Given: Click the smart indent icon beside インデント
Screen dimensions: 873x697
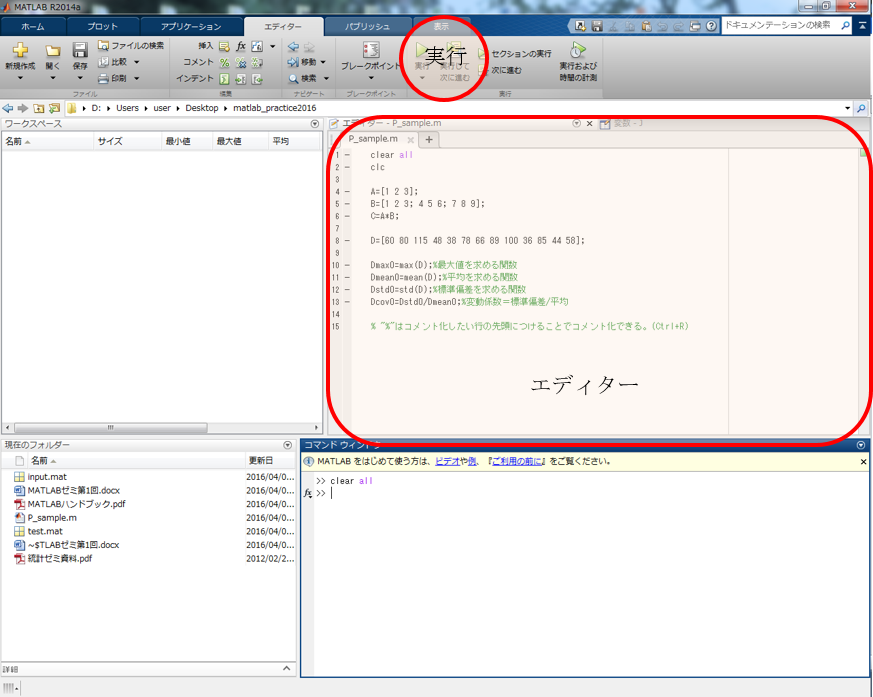Looking at the screenshot, I should [224, 79].
